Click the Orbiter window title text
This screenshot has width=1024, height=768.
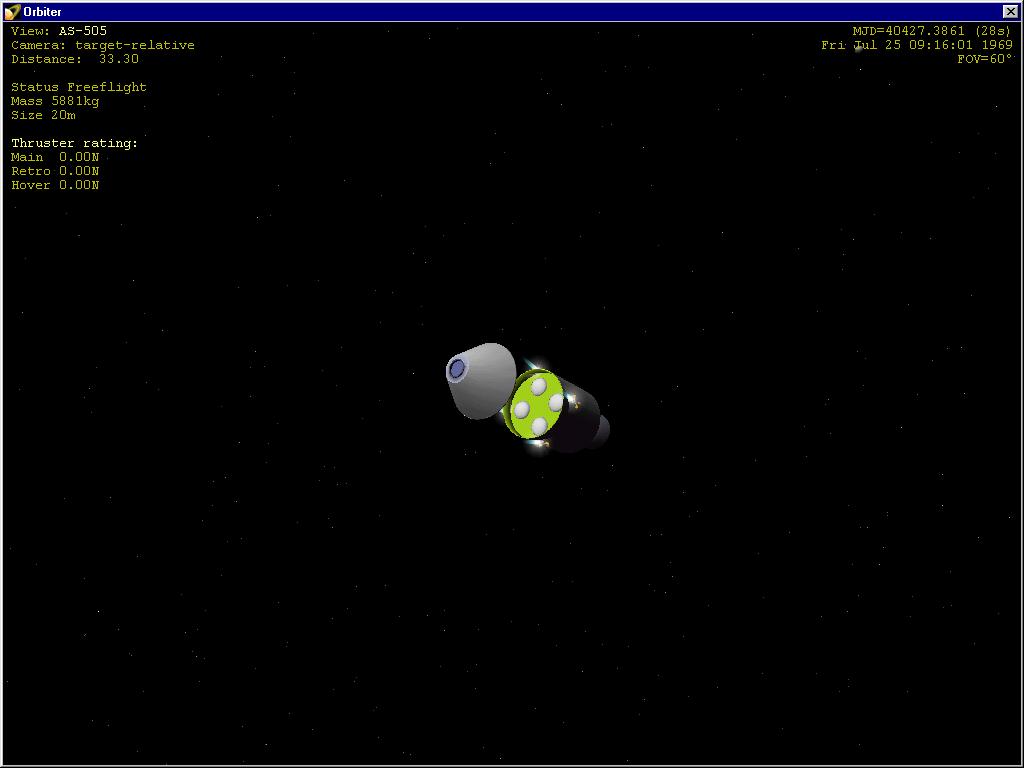[42, 12]
